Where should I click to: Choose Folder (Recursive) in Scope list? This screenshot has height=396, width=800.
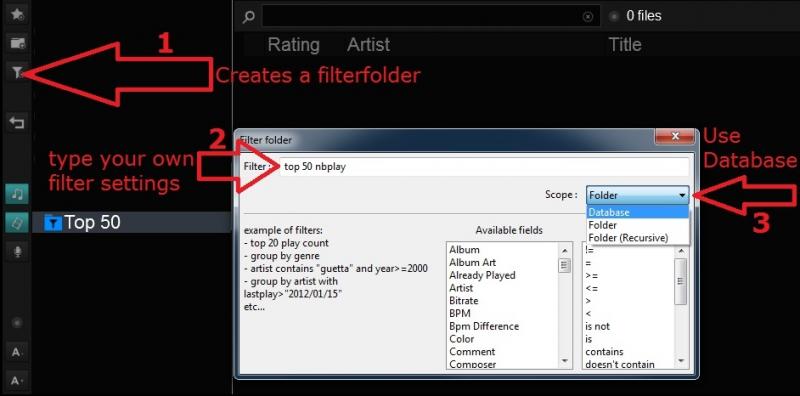click(x=638, y=238)
